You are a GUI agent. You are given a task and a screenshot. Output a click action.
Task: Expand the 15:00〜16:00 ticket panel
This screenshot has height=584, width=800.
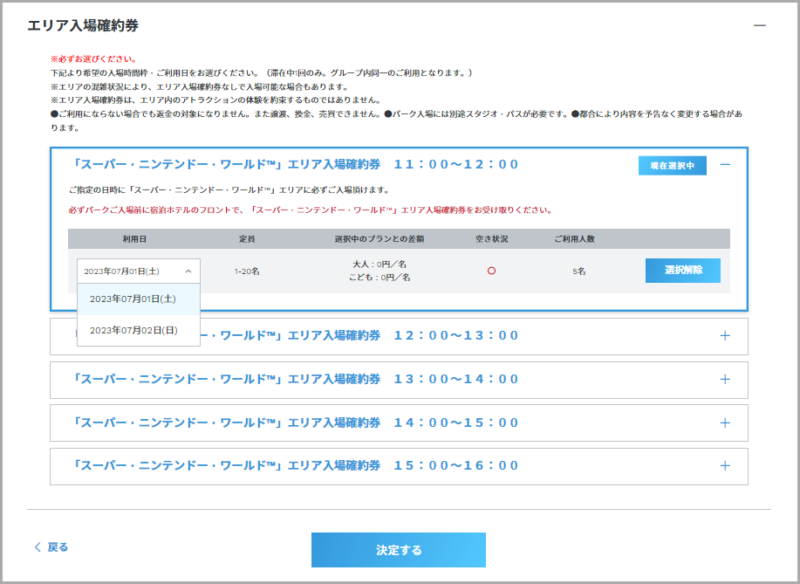click(x=724, y=466)
